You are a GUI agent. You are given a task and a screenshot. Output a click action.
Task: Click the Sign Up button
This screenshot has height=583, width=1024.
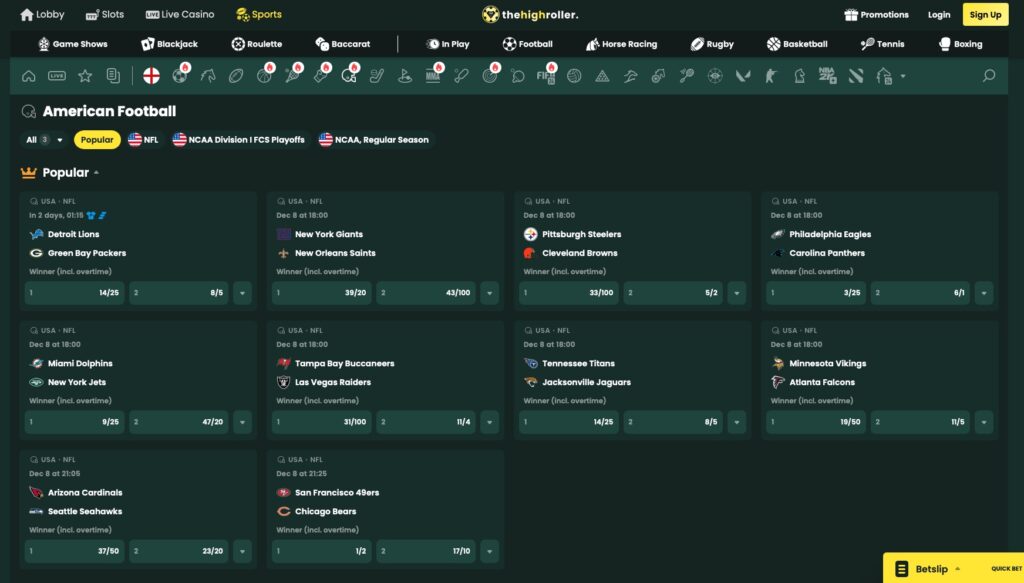pyautogui.click(x=985, y=14)
